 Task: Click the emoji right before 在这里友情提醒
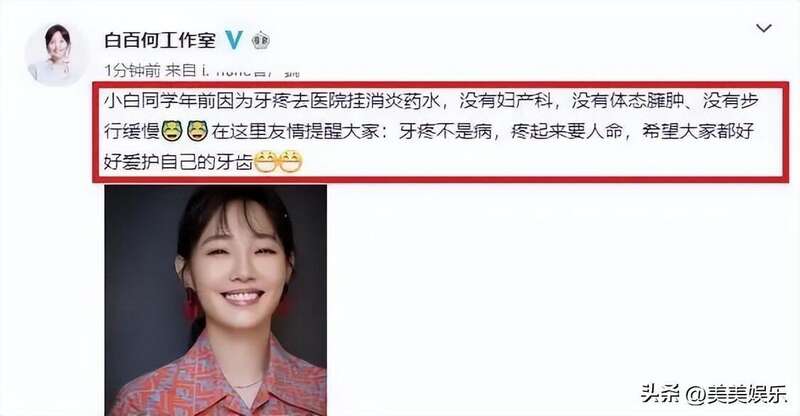[197, 131]
